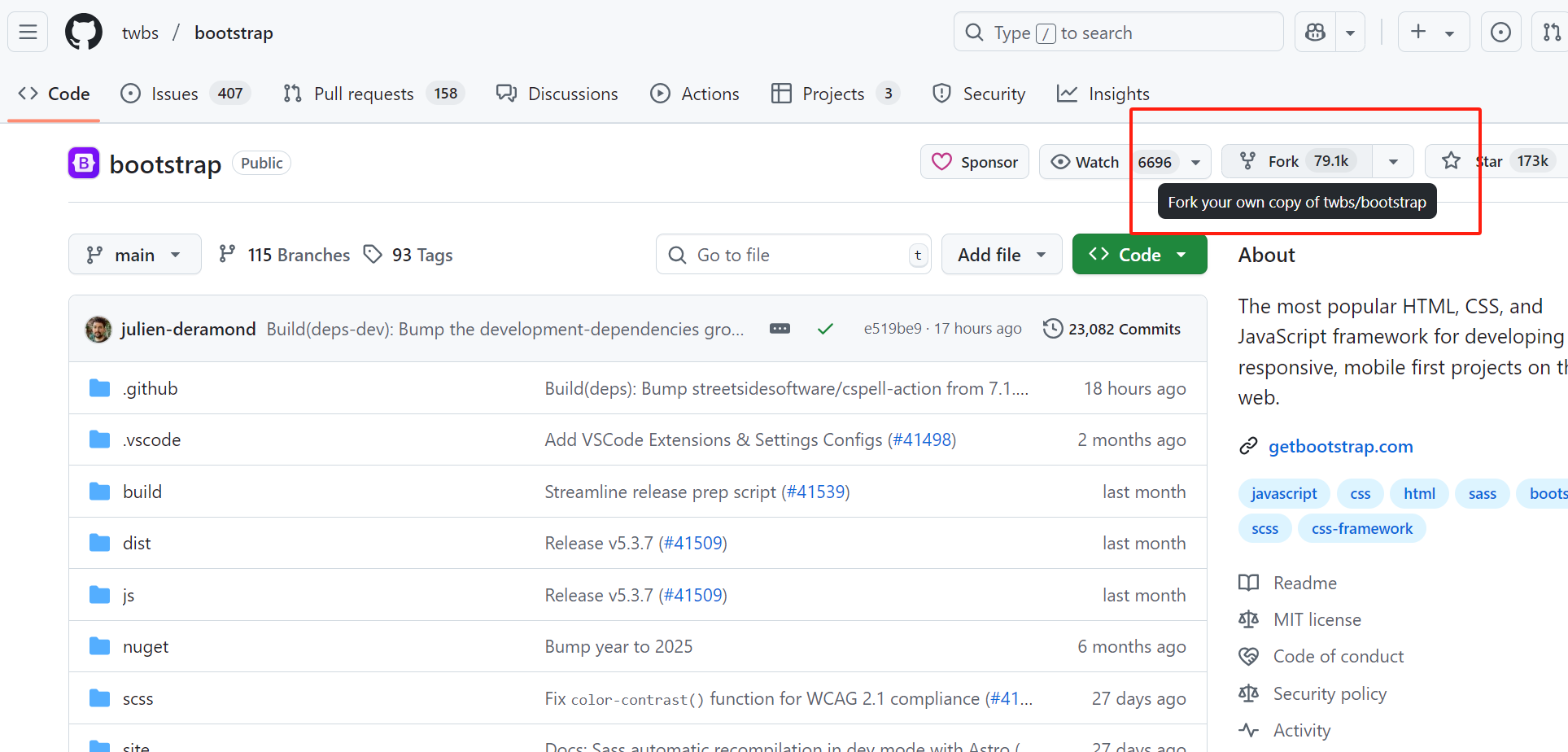Open the Pull requests tab

coord(363,94)
